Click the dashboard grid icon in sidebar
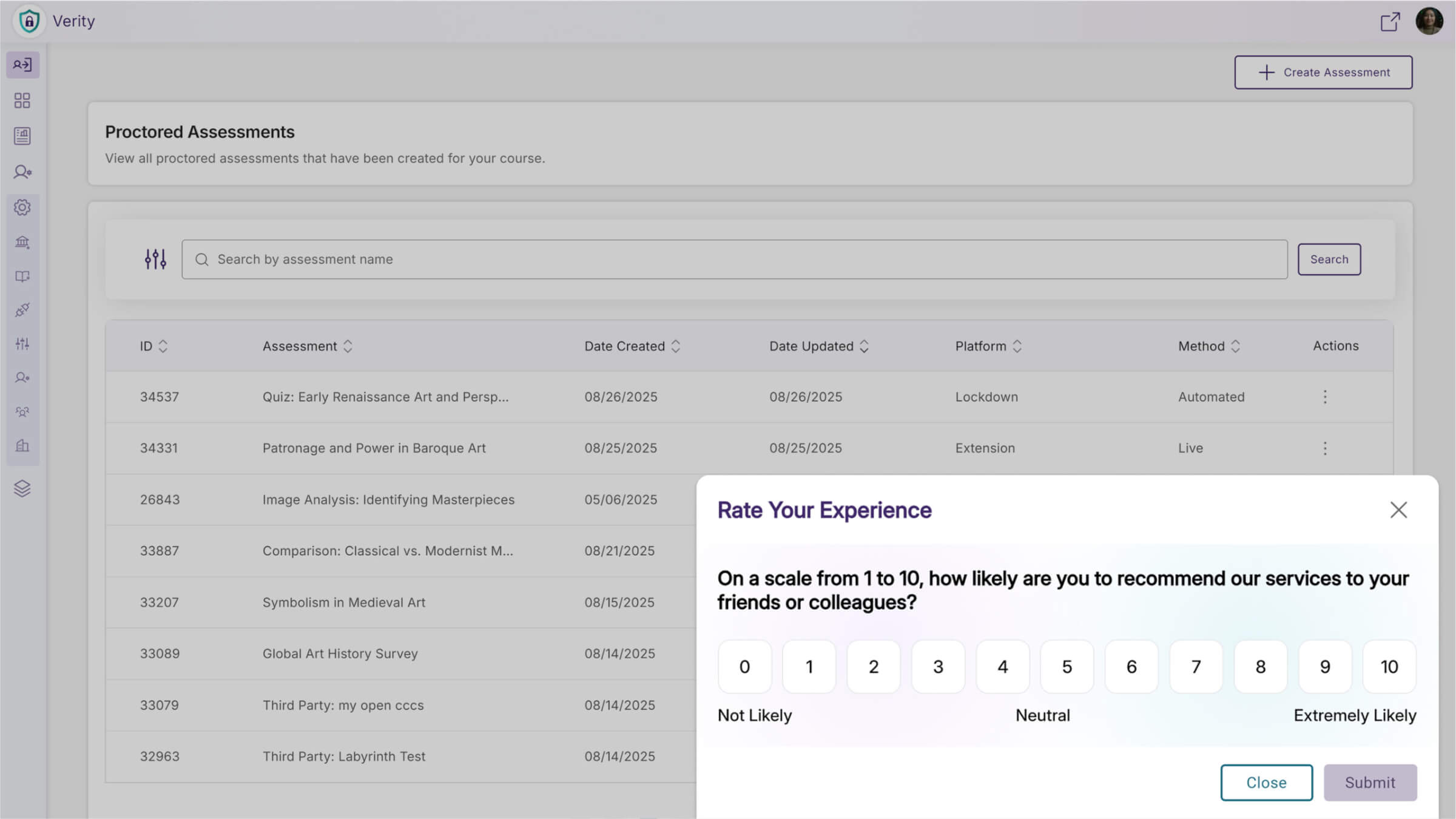The height and width of the screenshot is (819, 1456). pos(22,101)
